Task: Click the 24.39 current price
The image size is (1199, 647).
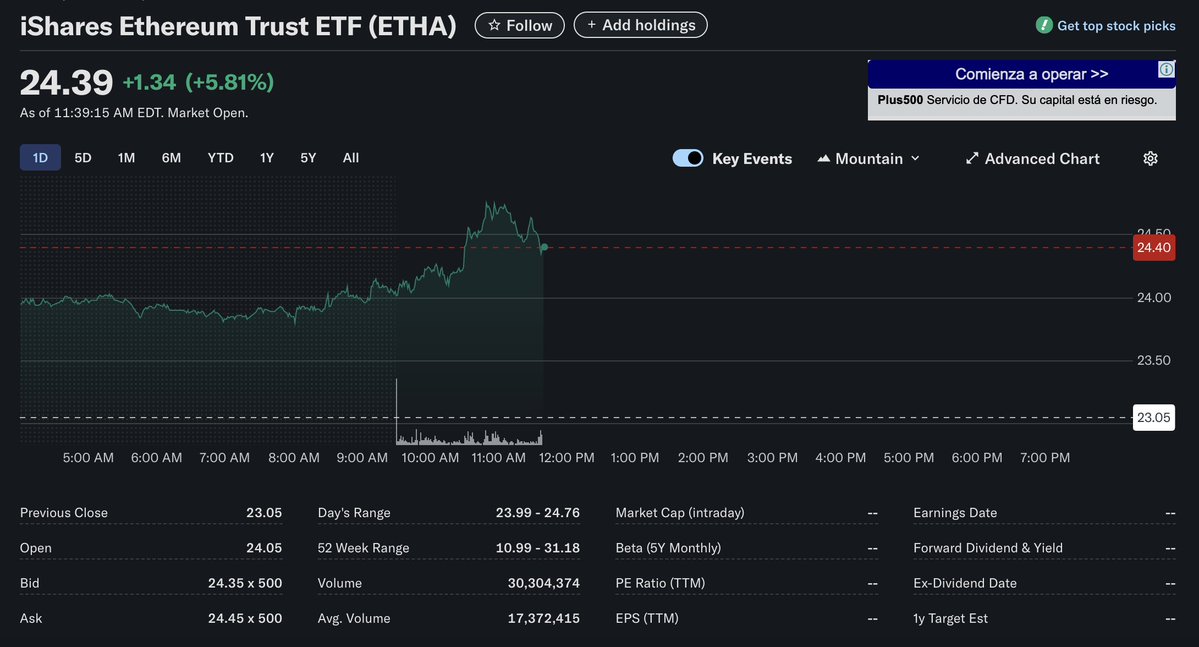Action: 67,83
